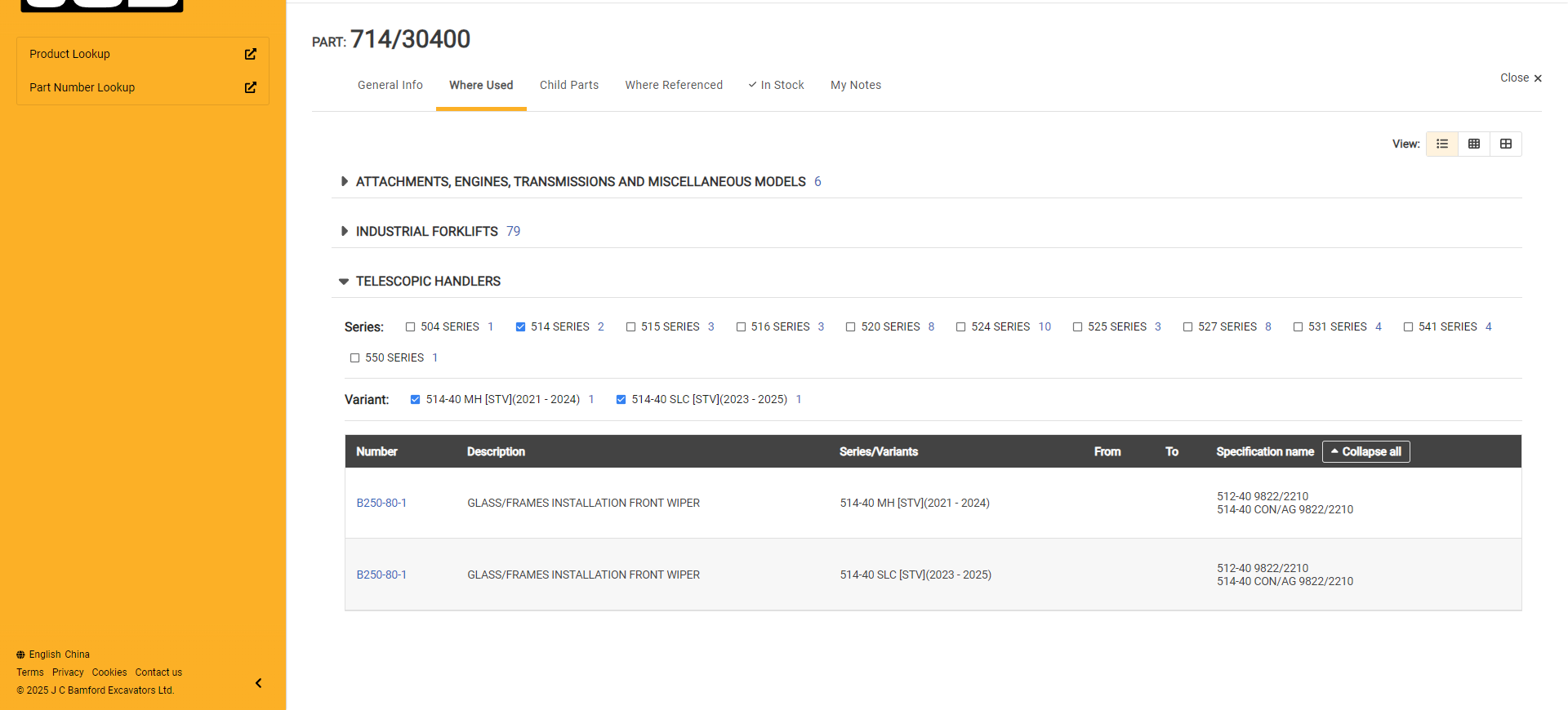Screen dimensions: 1568x710
Task: Click the Product Lookup external link icon
Action: click(x=250, y=54)
